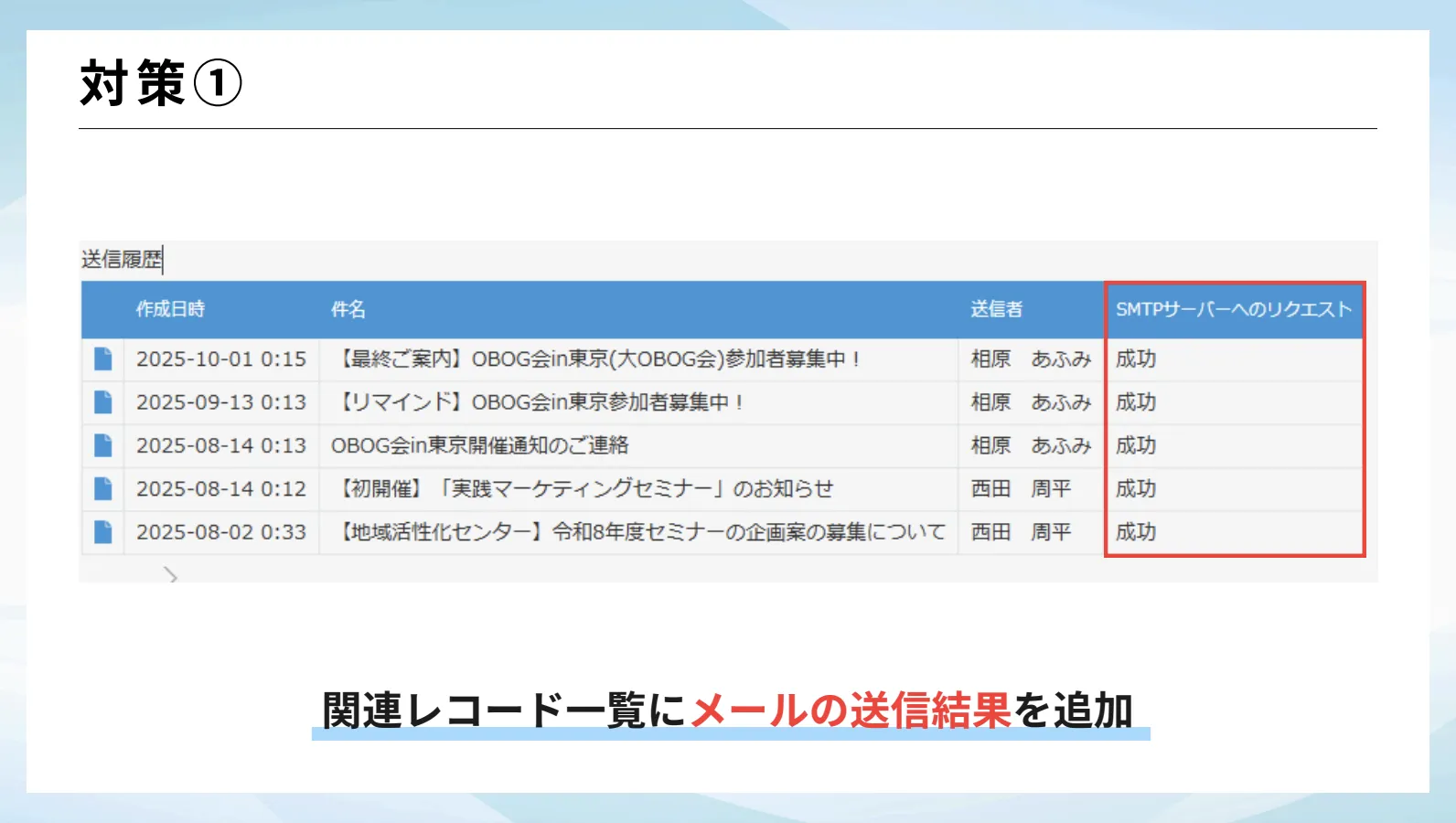Select 【地域活性化センター】令和8年度セミナー subject
The width and height of the screenshot is (1456, 823).
point(640,532)
